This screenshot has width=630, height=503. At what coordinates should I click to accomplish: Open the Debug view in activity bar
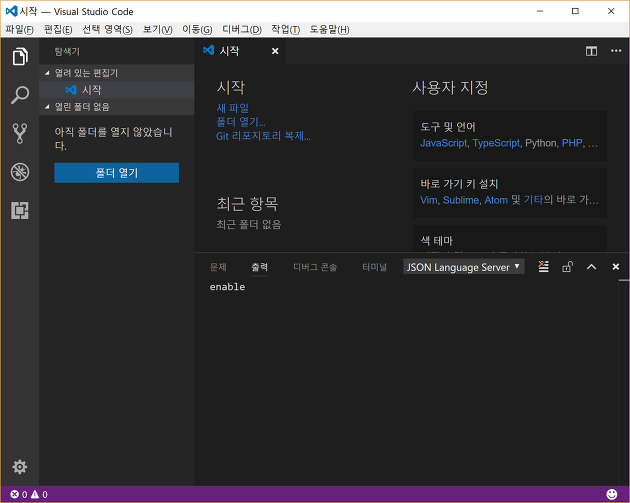click(20, 172)
